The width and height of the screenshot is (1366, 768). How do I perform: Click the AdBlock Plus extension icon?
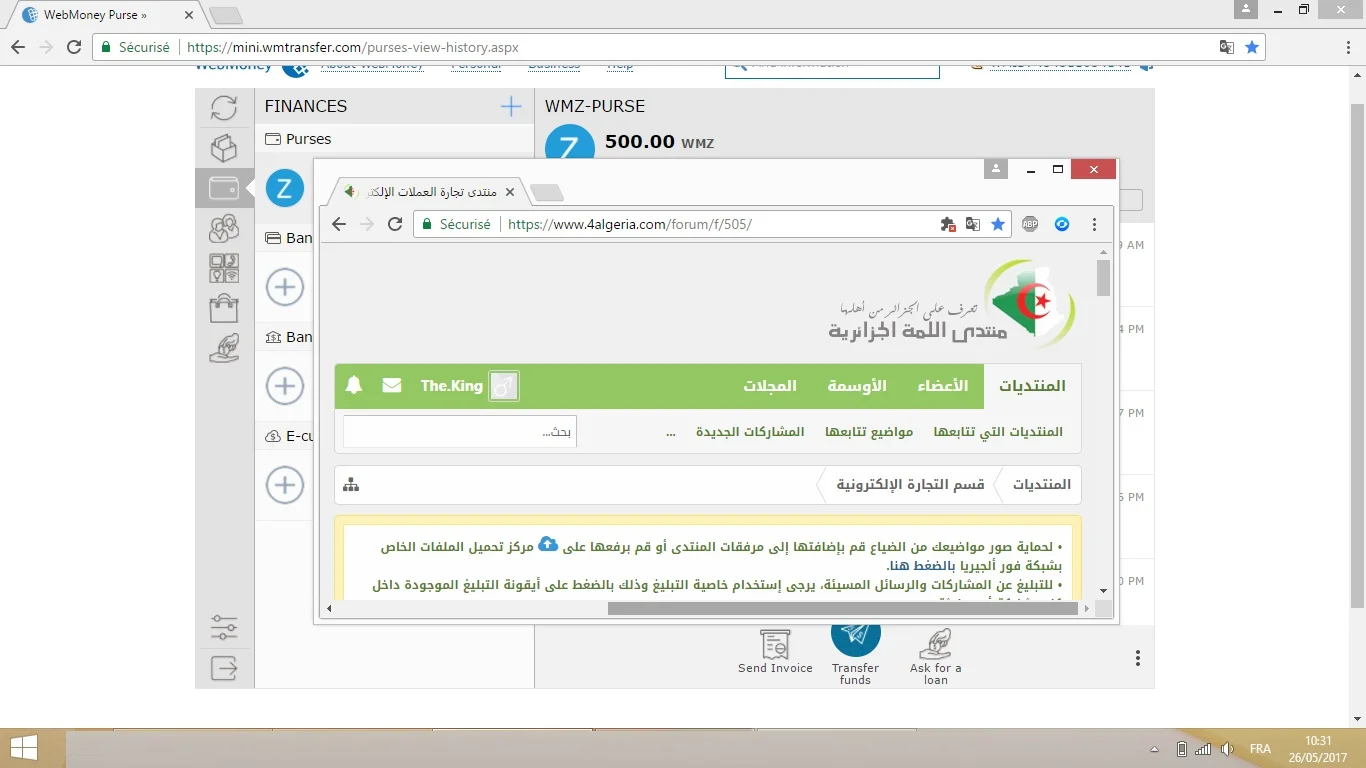[x=1030, y=225]
